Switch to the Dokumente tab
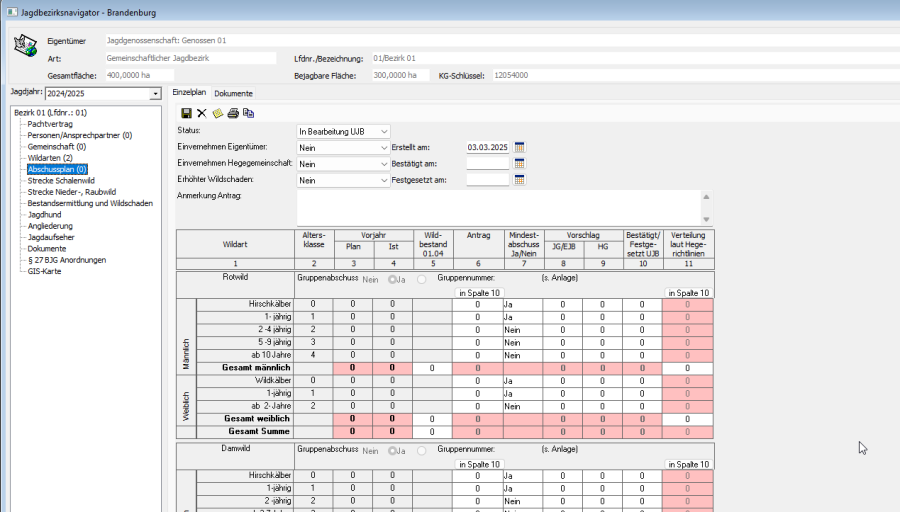Image resolution: width=900 pixels, height=512 pixels. [233, 93]
